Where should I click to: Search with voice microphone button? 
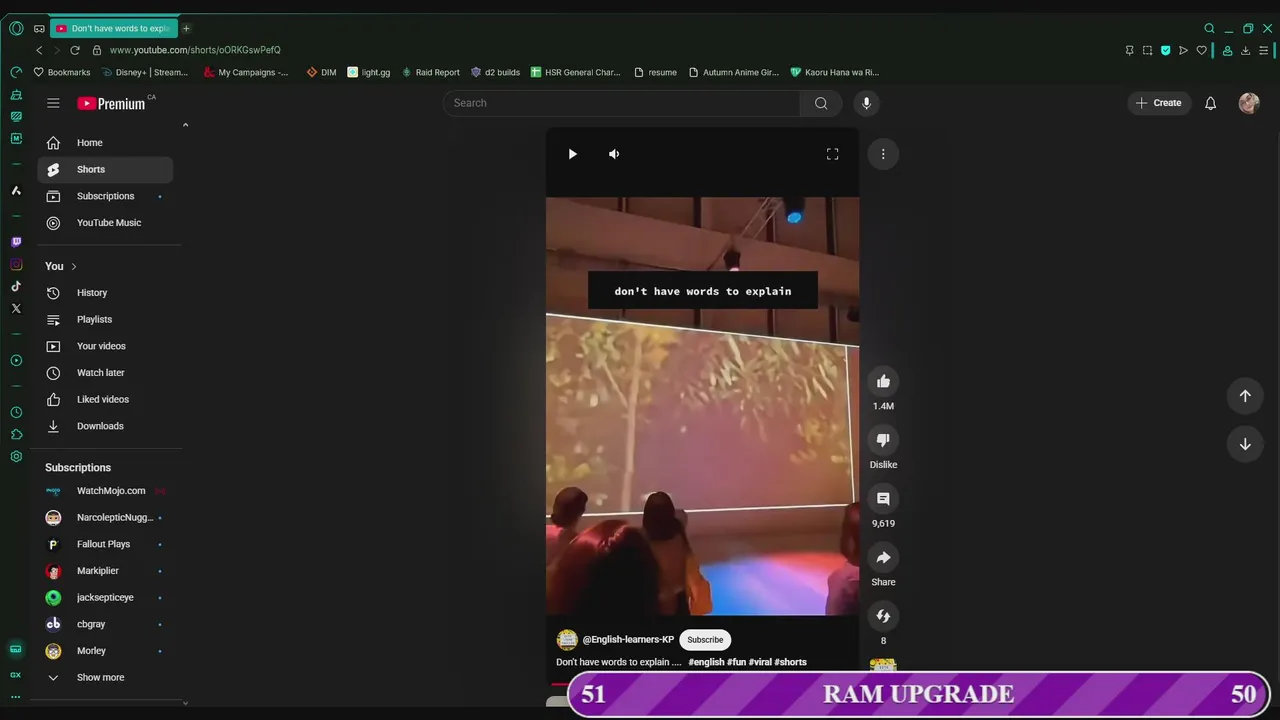[866, 103]
